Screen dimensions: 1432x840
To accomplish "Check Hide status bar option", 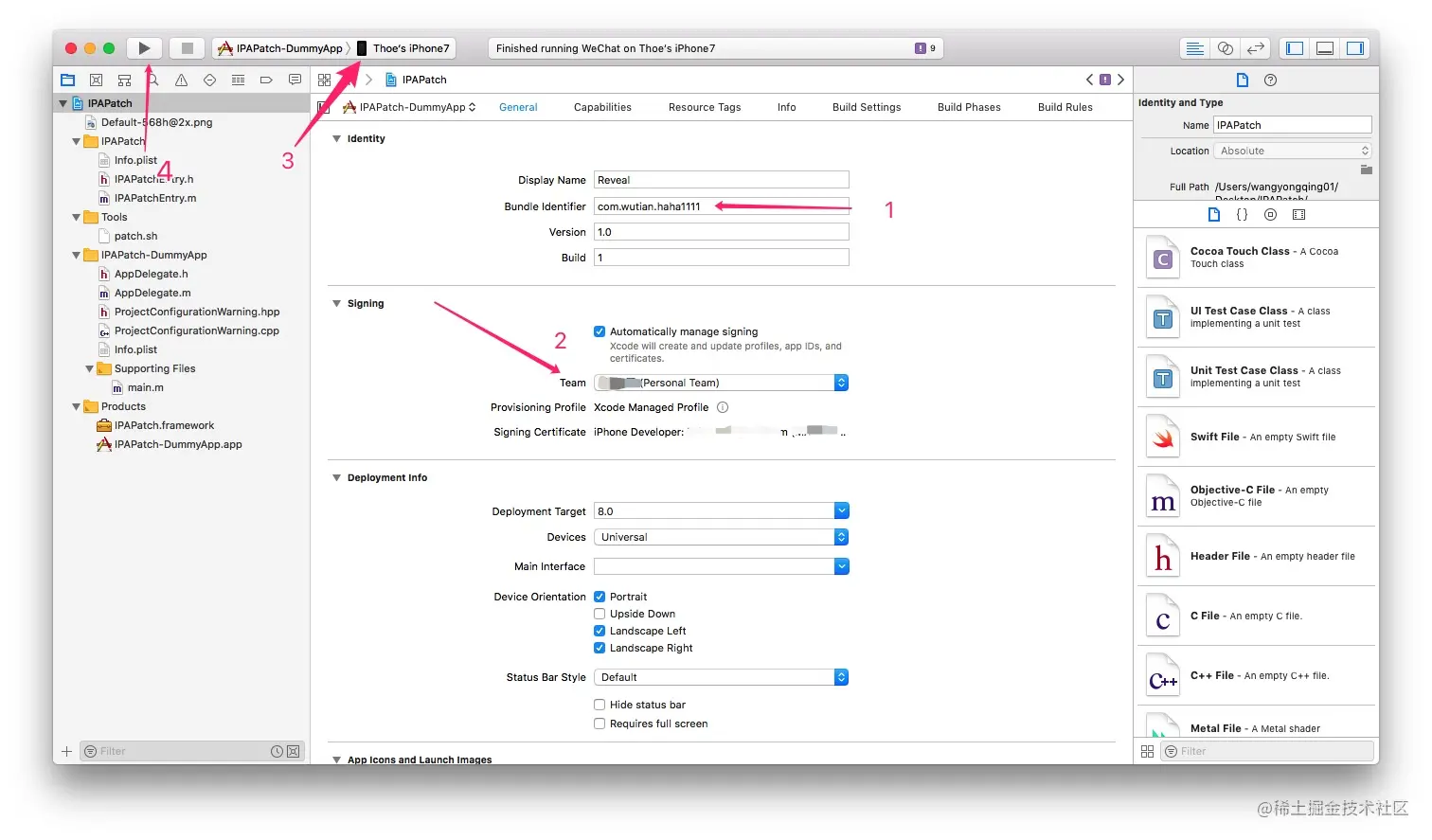I will click(600, 705).
